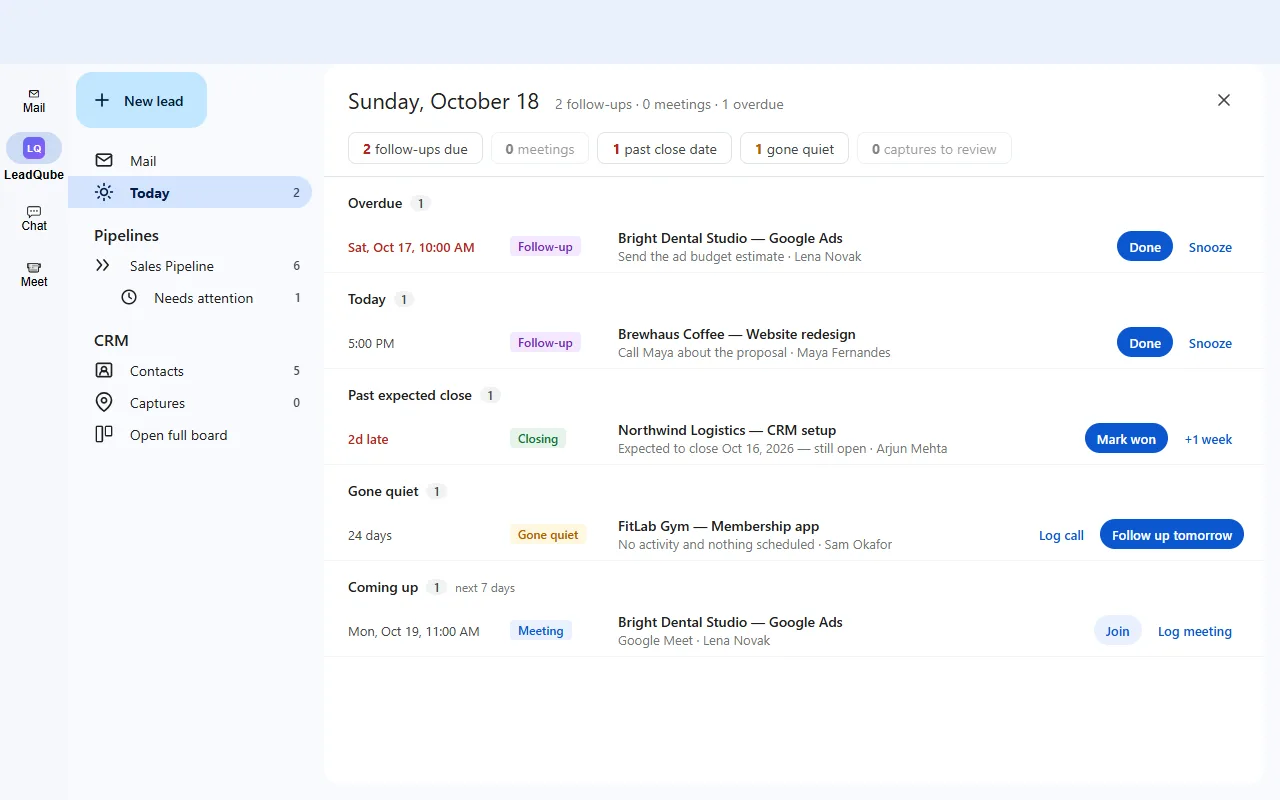Select the 1 past close date chip
This screenshot has height=800, width=1280.
pyautogui.click(x=665, y=149)
